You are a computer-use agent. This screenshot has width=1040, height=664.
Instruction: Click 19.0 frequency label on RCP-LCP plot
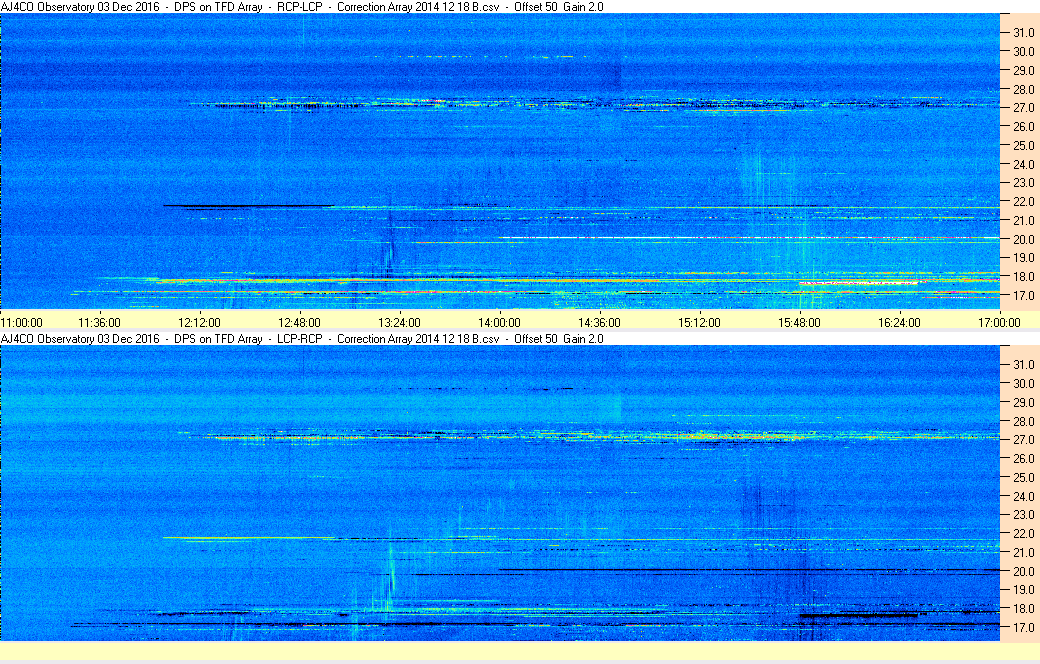tap(1023, 257)
